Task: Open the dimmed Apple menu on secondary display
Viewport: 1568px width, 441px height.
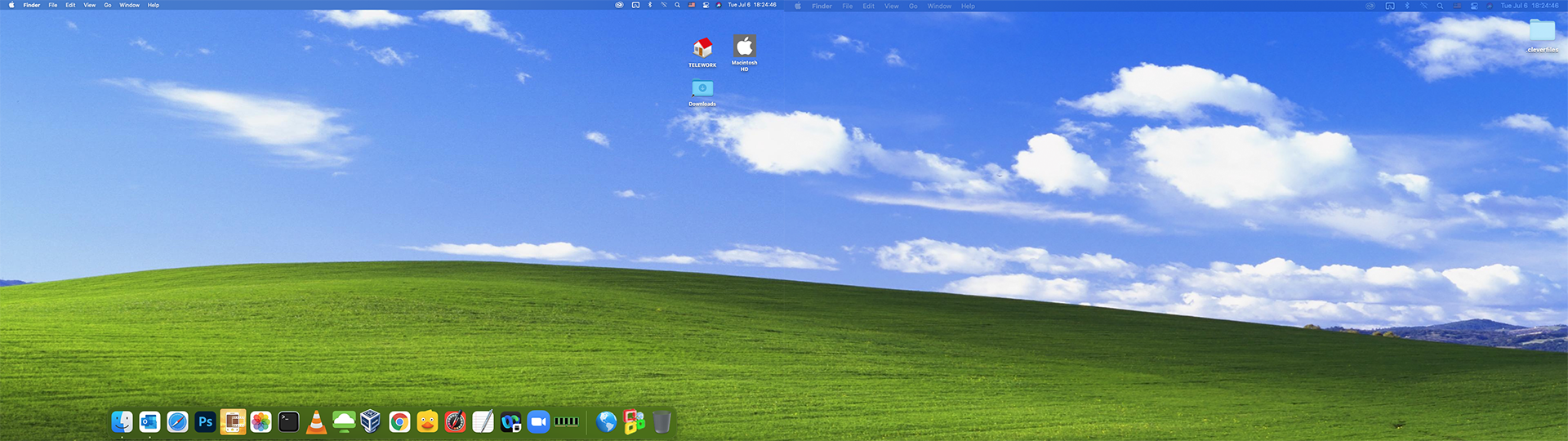Action: (x=798, y=6)
